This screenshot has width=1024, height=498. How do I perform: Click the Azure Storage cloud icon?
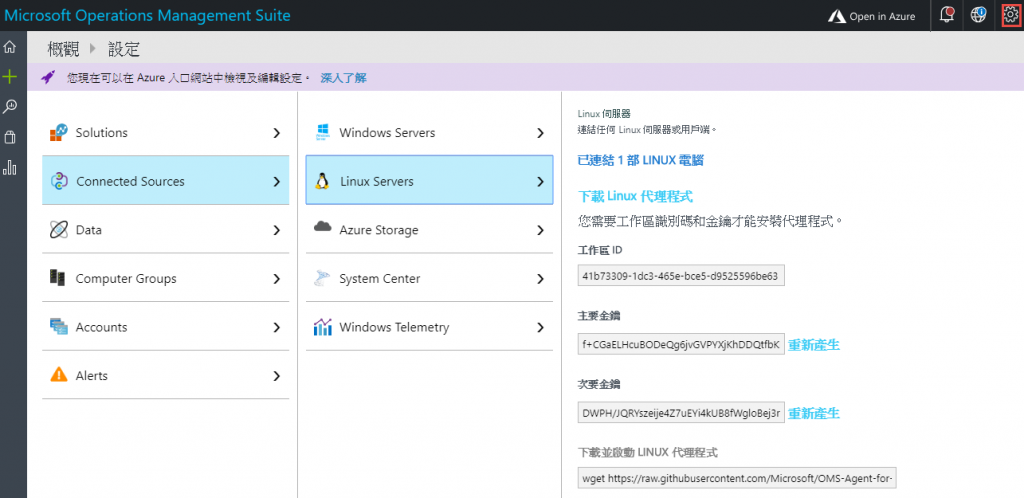[323, 227]
